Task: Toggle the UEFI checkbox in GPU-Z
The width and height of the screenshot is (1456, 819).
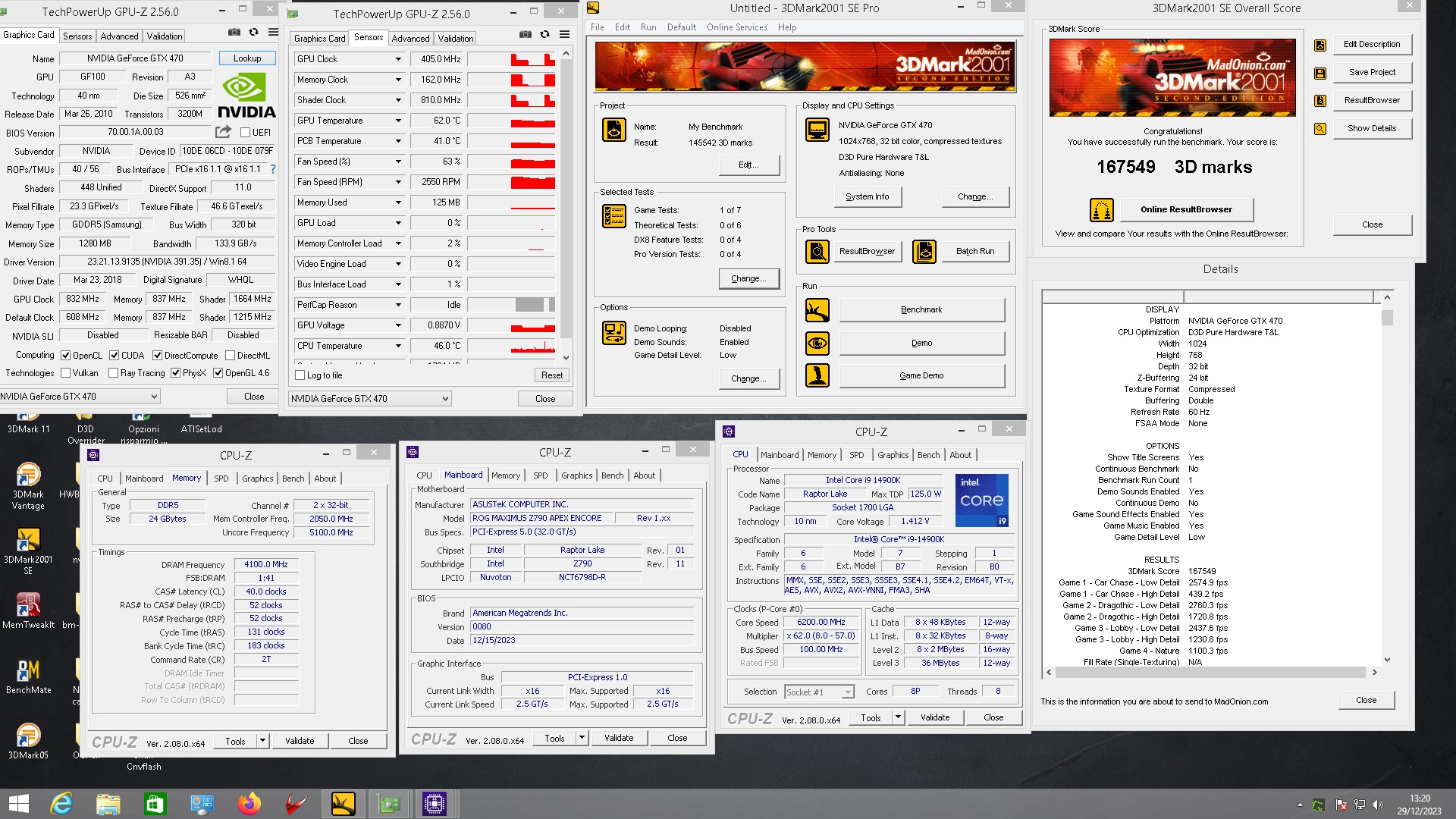Action: (245, 132)
